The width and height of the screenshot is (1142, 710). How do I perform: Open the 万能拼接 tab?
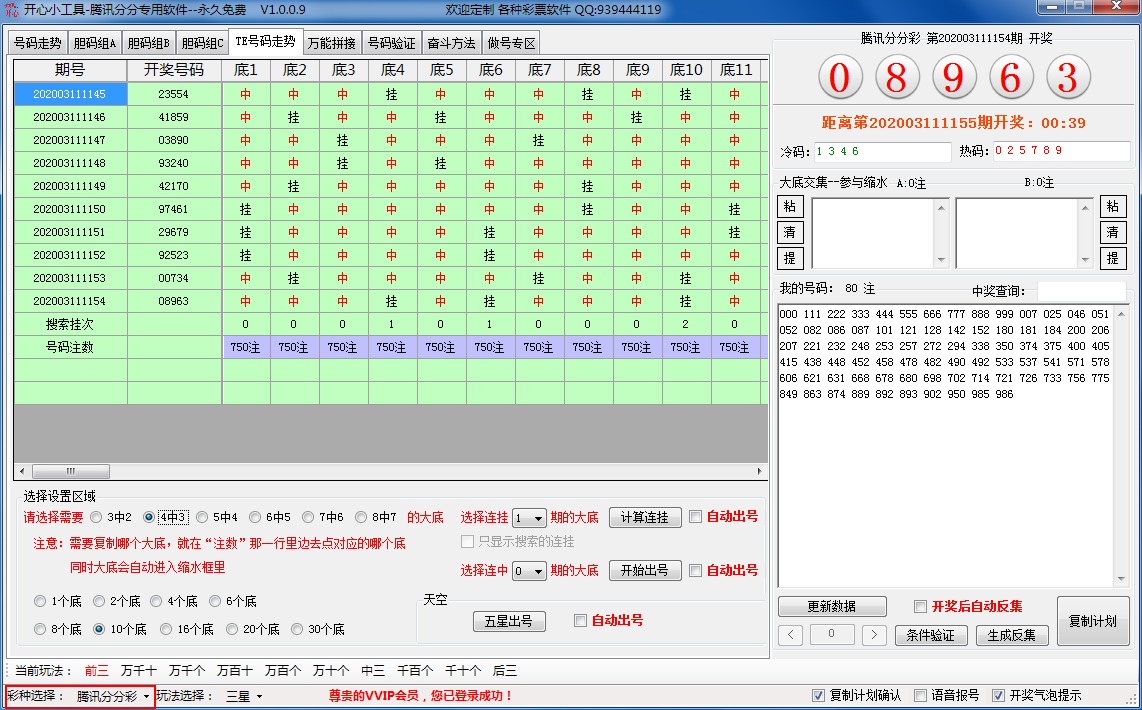(x=331, y=44)
